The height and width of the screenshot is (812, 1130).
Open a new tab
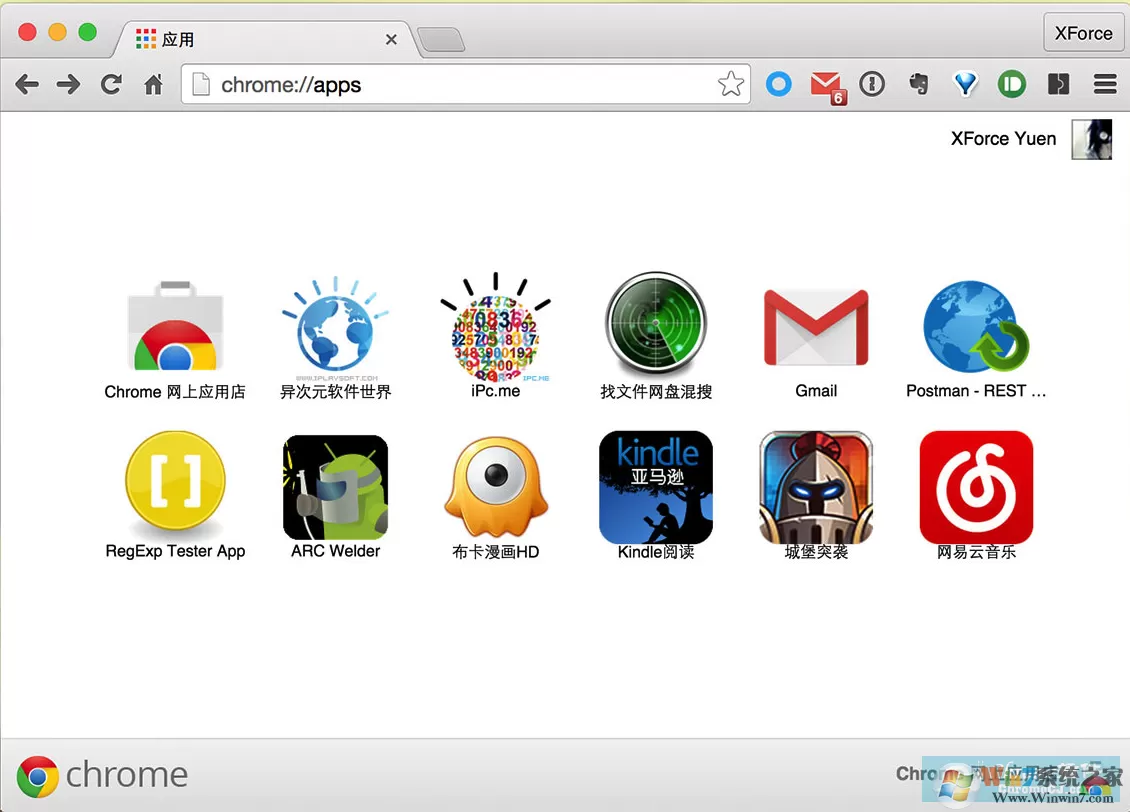point(441,40)
